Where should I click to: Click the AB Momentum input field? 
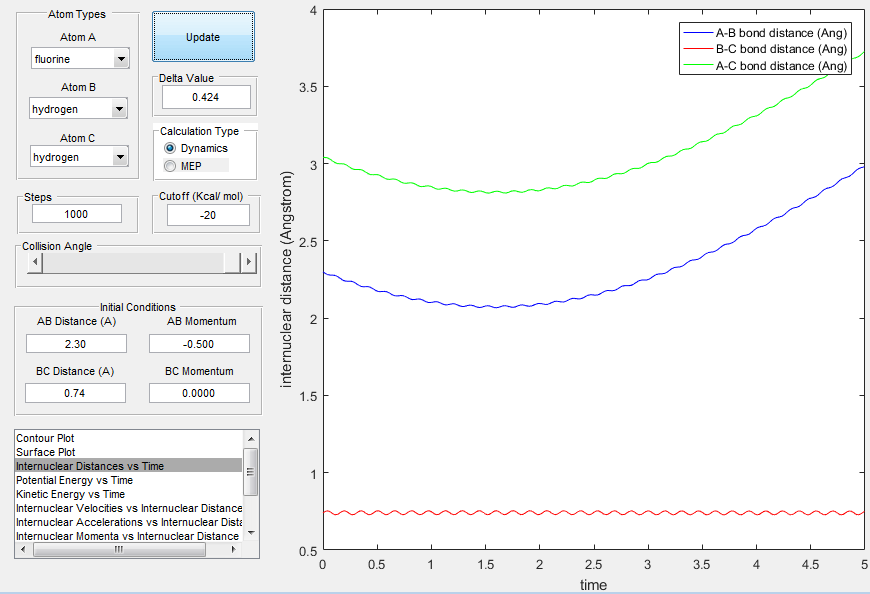point(199,344)
